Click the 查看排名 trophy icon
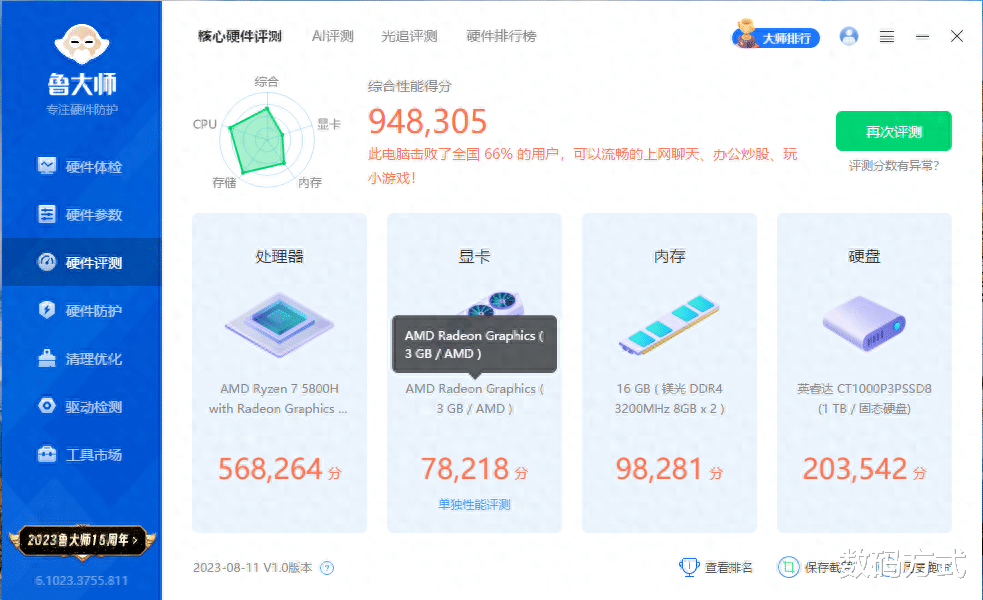Screen dimensions: 983x600 689,567
